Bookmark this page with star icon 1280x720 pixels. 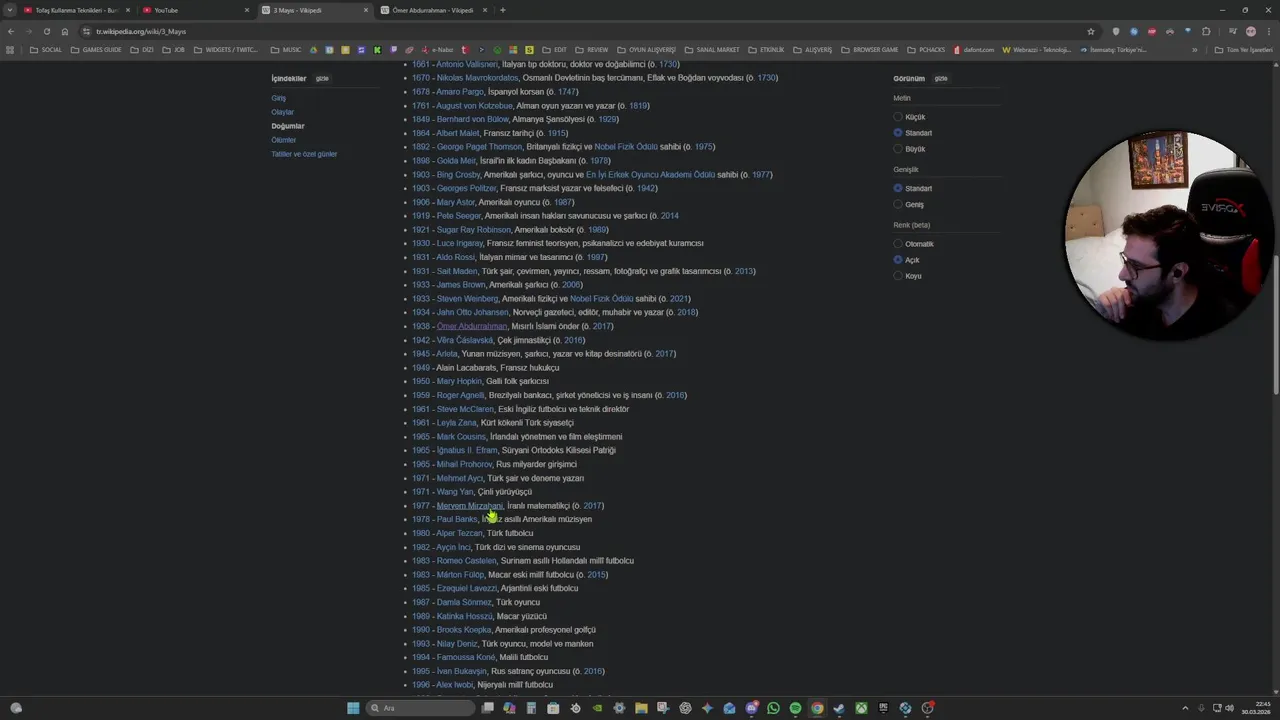[1091, 31]
